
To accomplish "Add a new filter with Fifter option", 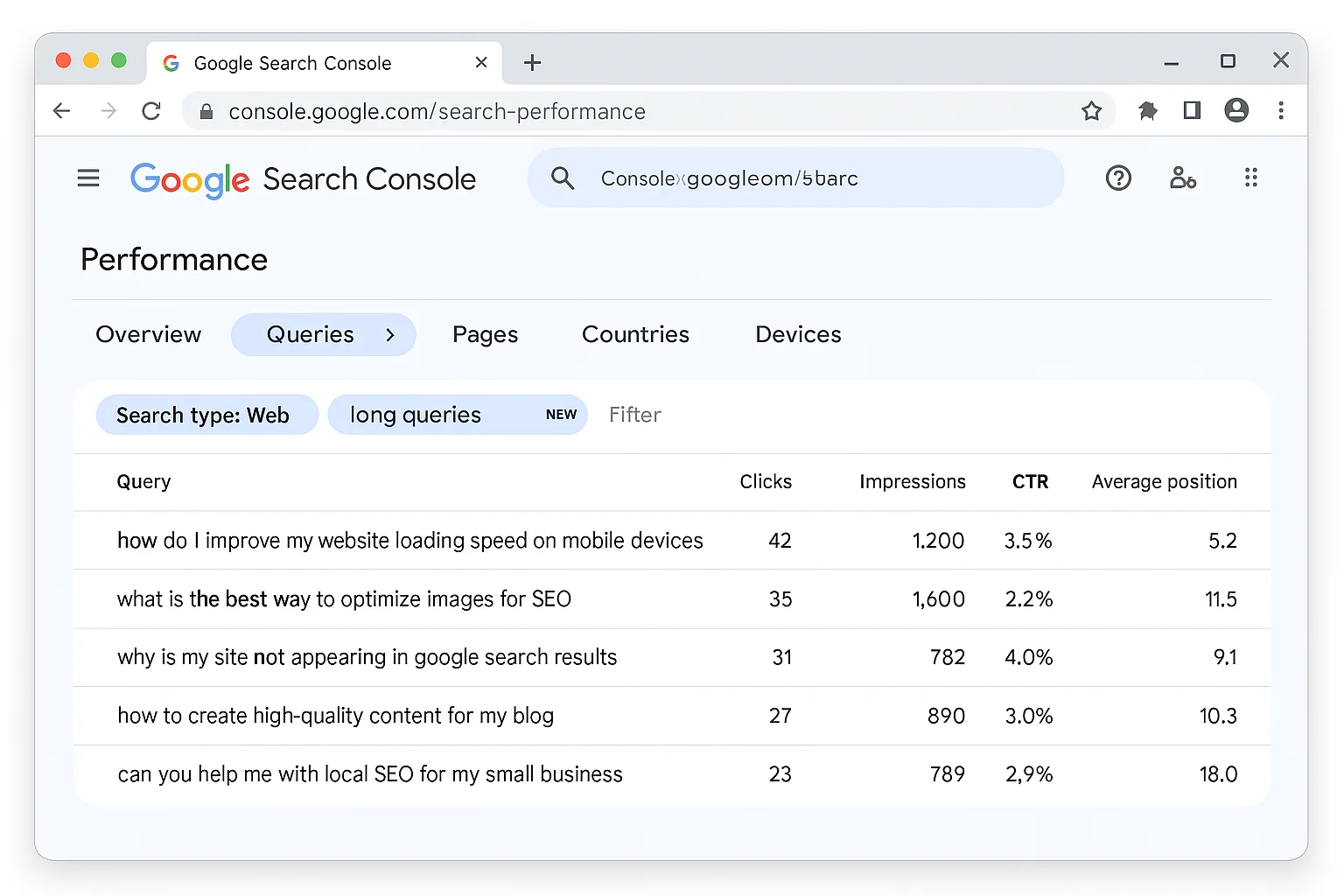I will [635, 415].
